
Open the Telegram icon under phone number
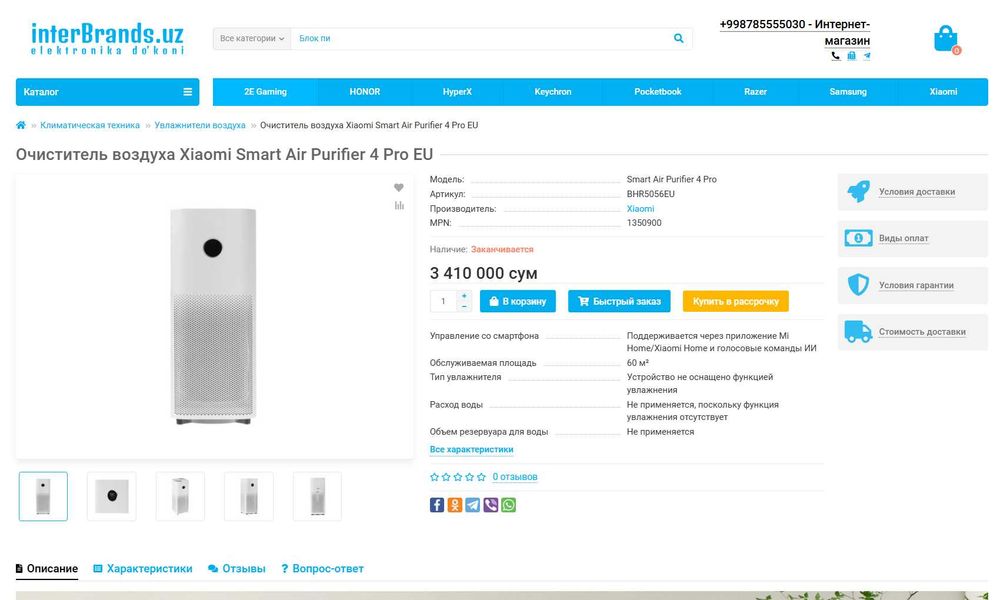coord(867,56)
